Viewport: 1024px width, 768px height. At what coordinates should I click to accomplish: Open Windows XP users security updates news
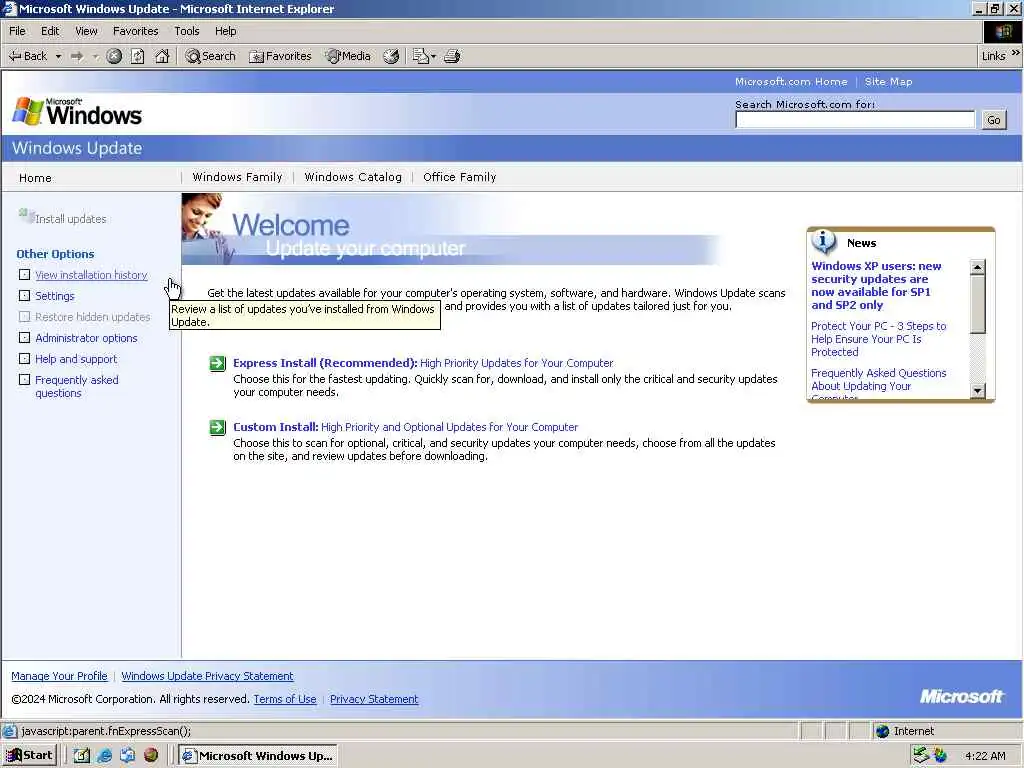[x=876, y=285]
